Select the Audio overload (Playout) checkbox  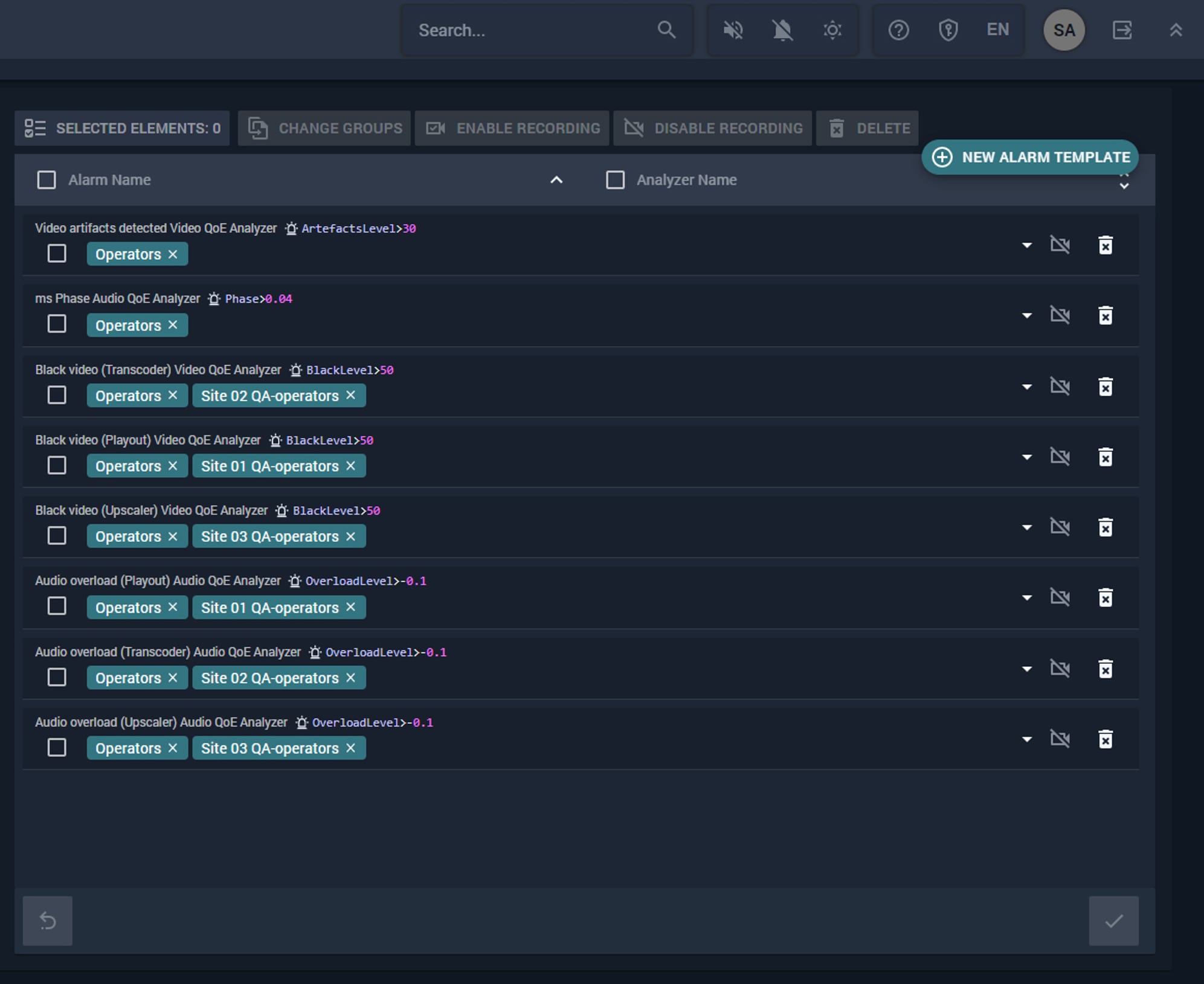(x=57, y=606)
